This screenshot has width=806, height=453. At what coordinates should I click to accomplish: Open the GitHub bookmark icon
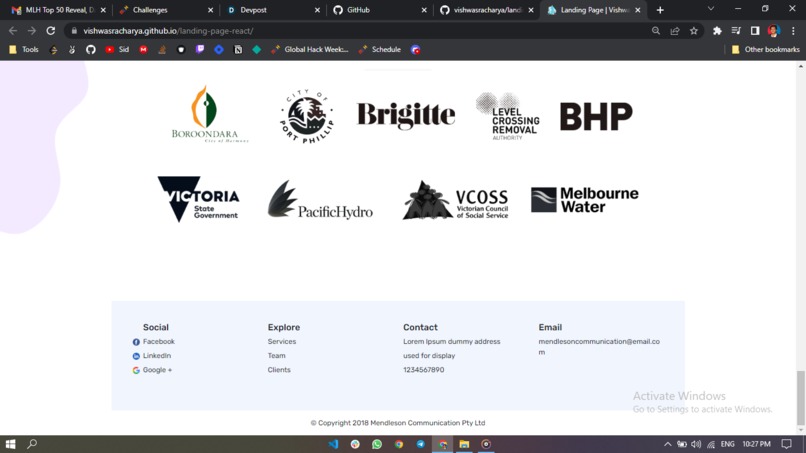91,49
